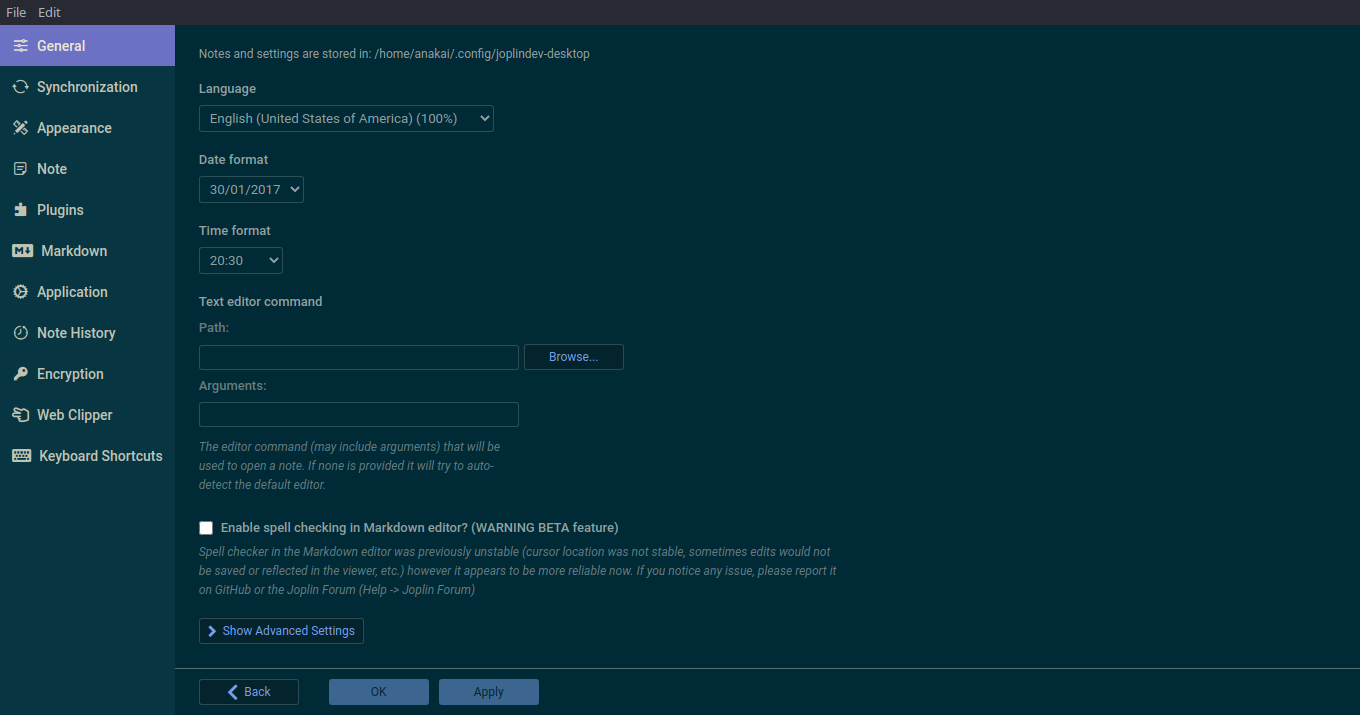This screenshot has height=715, width=1360.
Task: Open the File menu
Action: 15,12
